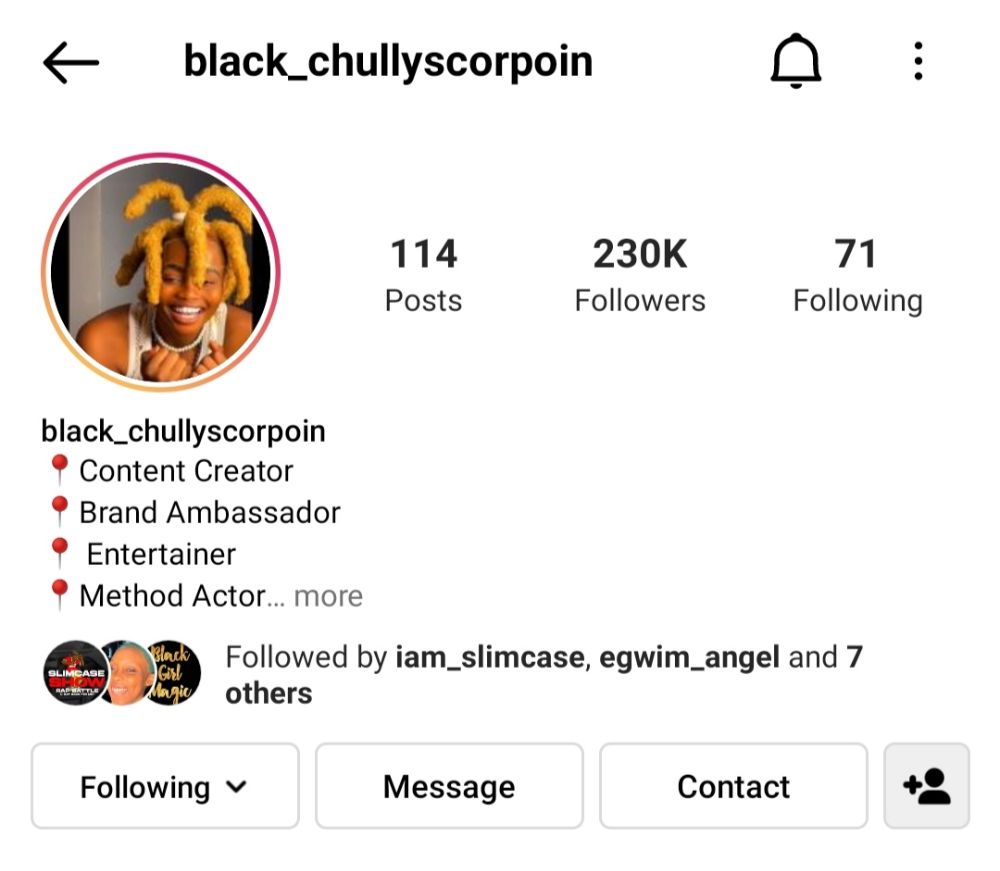
Task: Open the 71 Following list
Action: point(857,275)
